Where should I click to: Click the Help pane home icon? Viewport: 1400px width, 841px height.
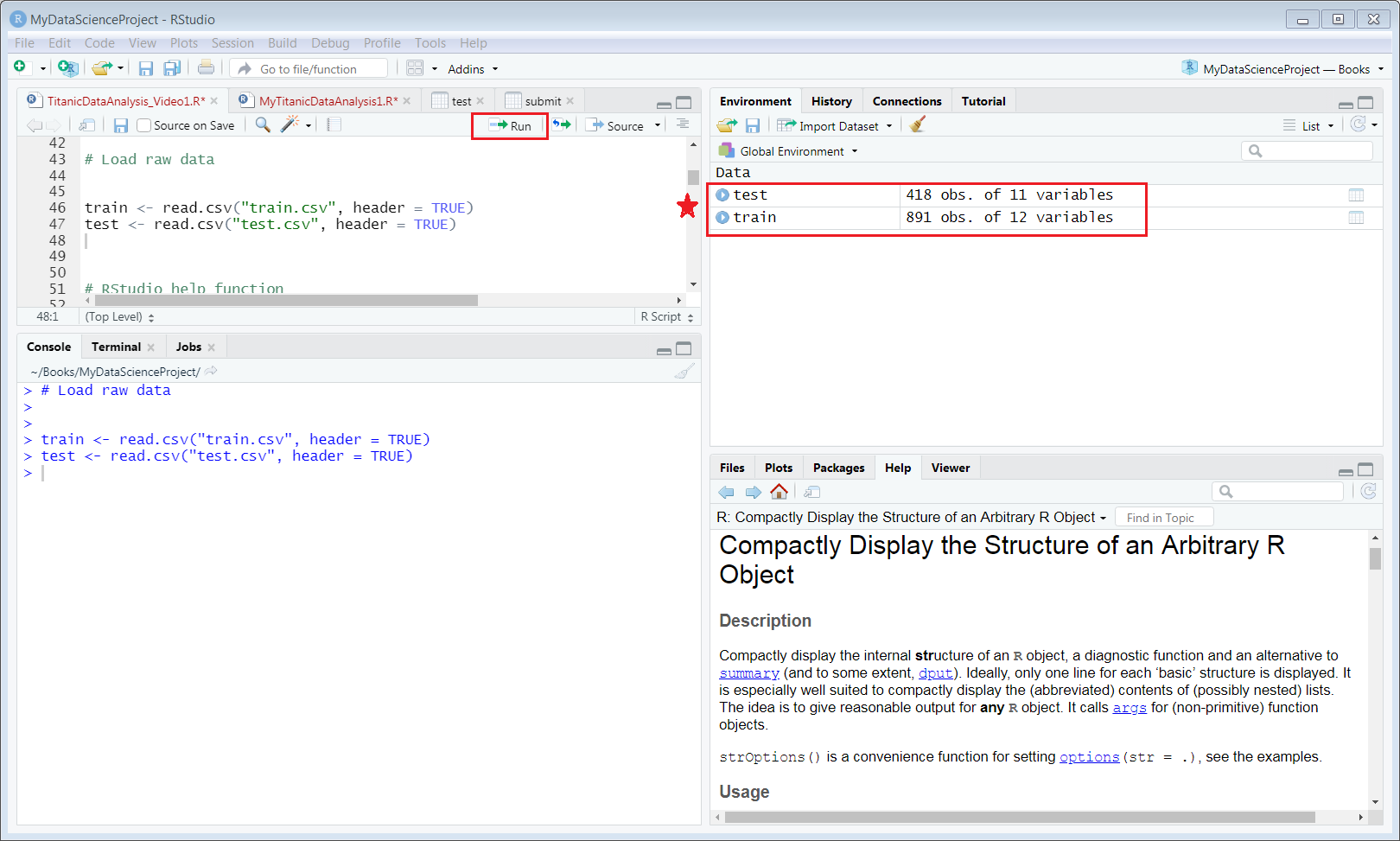point(779,492)
